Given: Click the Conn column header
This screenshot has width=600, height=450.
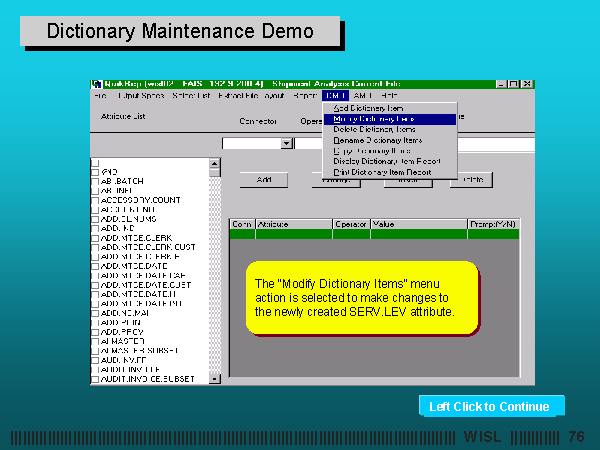Looking at the screenshot, I should tap(242, 224).
